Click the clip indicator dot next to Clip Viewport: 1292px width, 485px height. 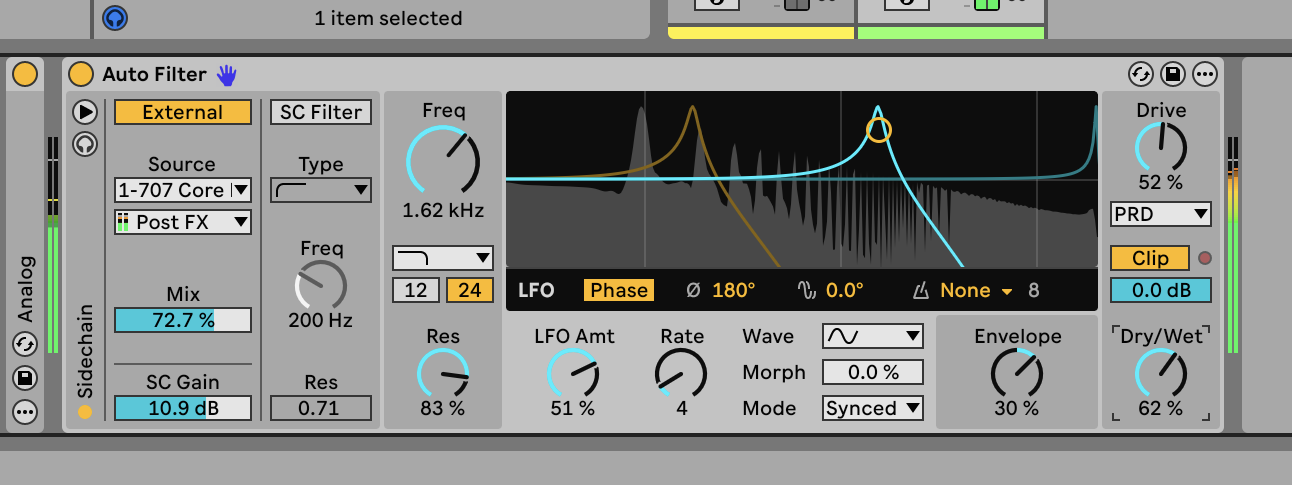pos(1204,258)
